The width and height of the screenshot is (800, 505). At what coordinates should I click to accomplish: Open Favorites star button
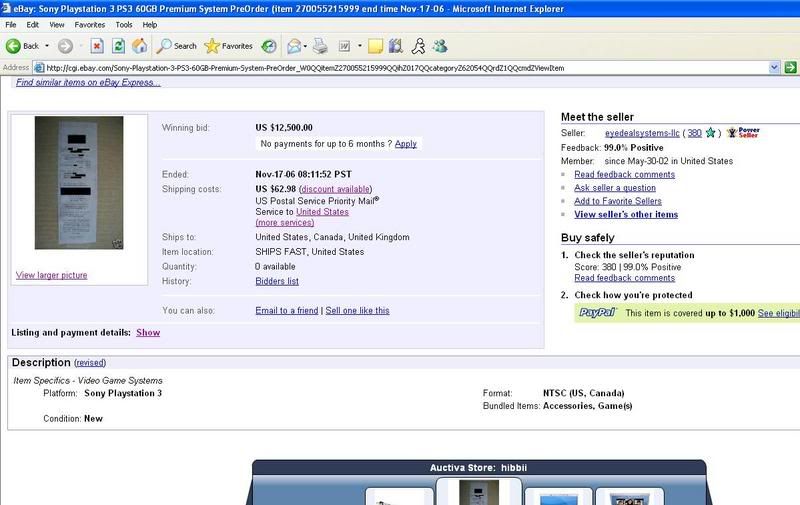tap(228, 46)
